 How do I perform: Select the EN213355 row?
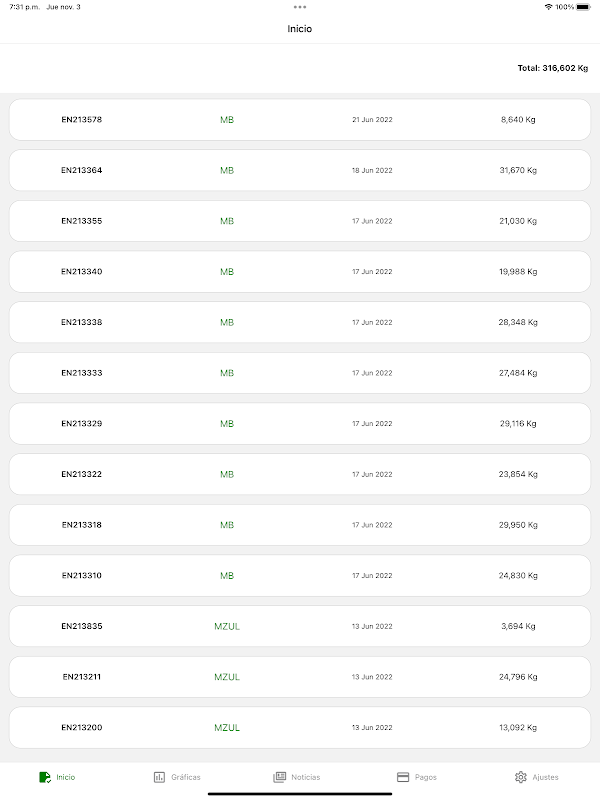point(300,221)
